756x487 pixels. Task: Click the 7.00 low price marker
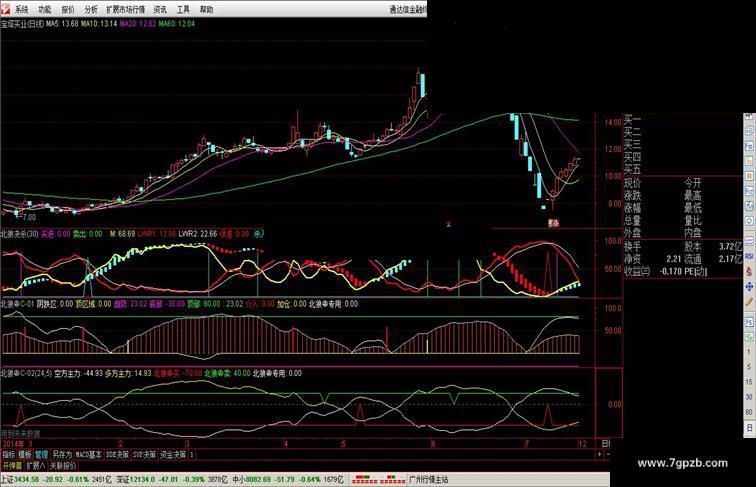[x=29, y=217]
